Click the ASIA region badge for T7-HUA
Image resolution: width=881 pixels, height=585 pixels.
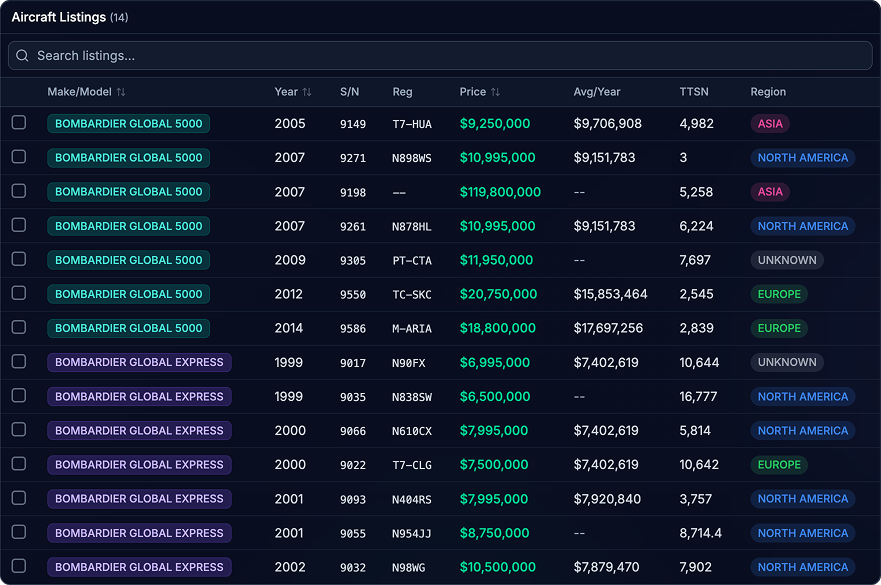pos(770,124)
